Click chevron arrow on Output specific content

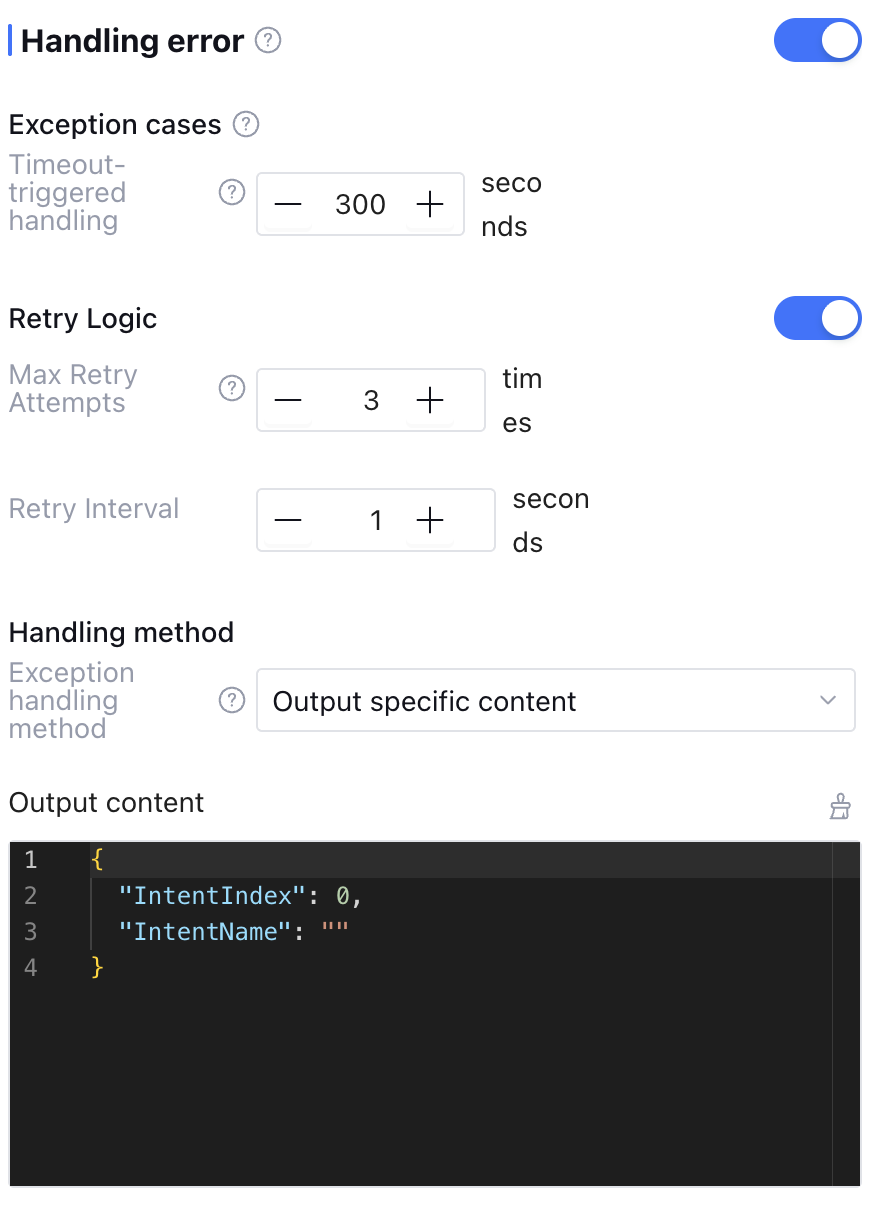click(x=828, y=700)
